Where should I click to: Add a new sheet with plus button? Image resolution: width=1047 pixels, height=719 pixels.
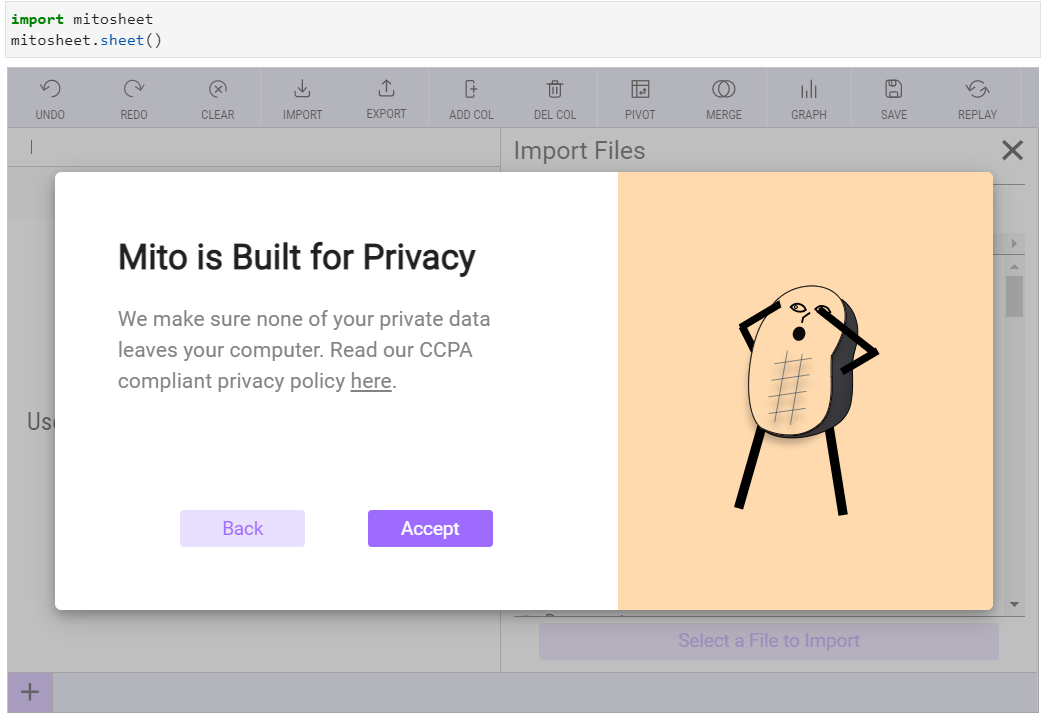[30, 692]
